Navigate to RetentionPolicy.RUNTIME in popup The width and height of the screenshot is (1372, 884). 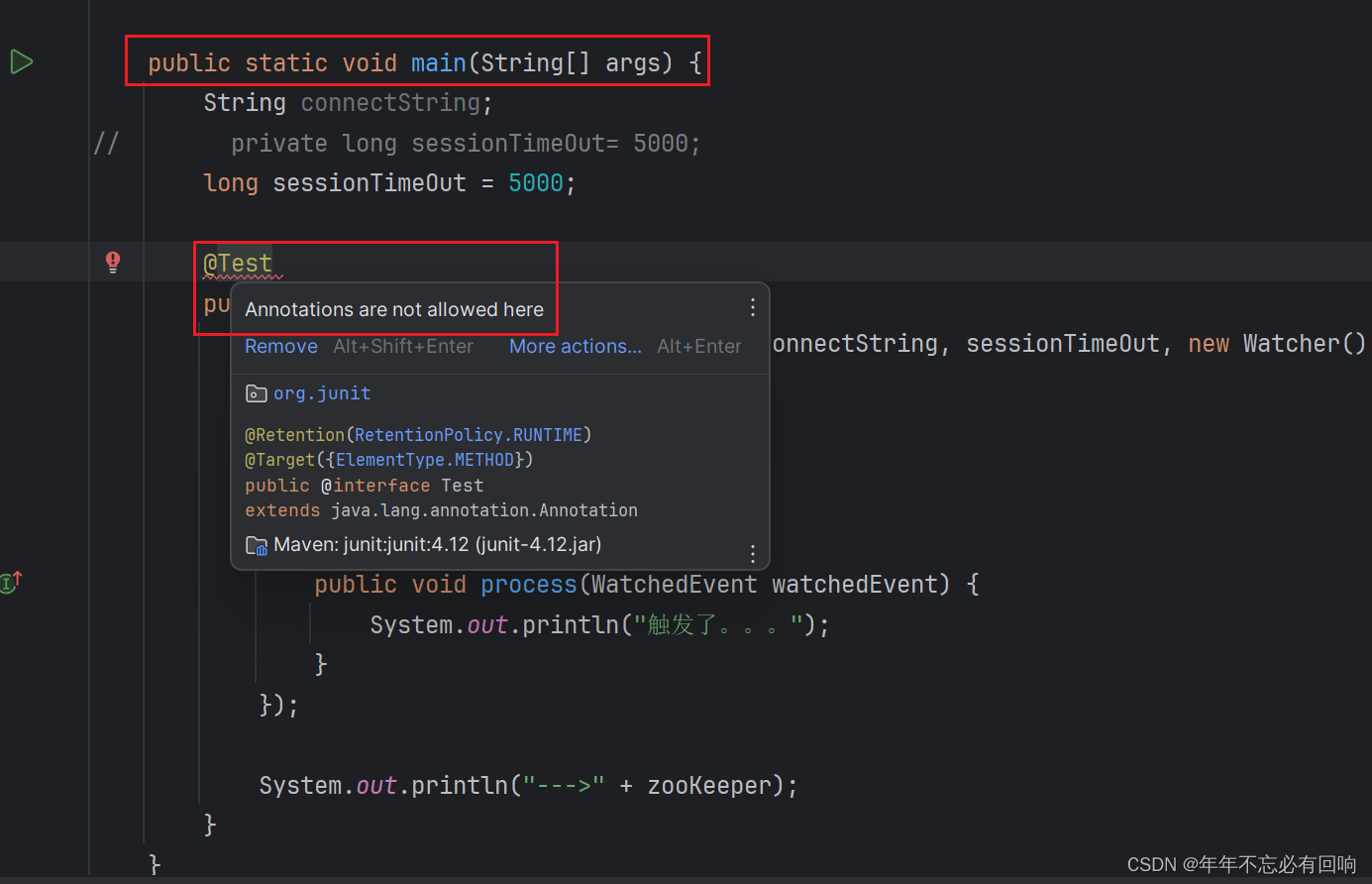pyautogui.click(x=469, y=435)
